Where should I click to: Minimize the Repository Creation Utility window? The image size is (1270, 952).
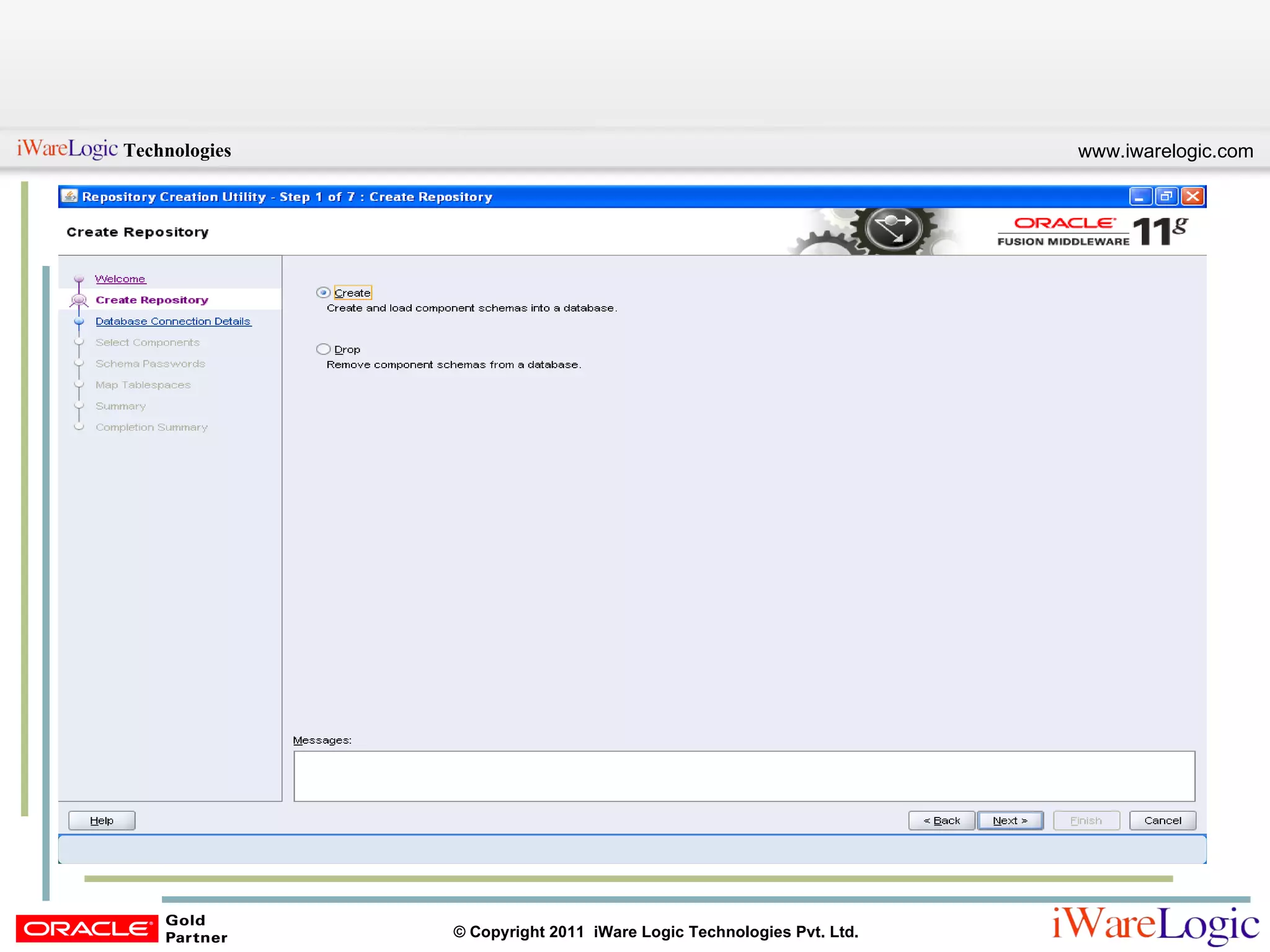click(x=1140, y=196)
